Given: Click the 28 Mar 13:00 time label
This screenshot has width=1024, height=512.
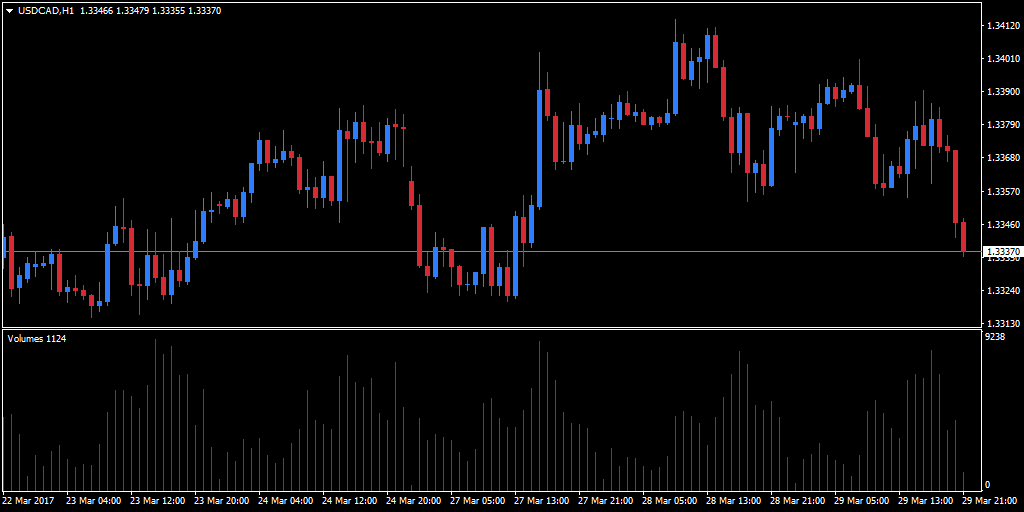Looking at the screenshot, I should [734, 501].
